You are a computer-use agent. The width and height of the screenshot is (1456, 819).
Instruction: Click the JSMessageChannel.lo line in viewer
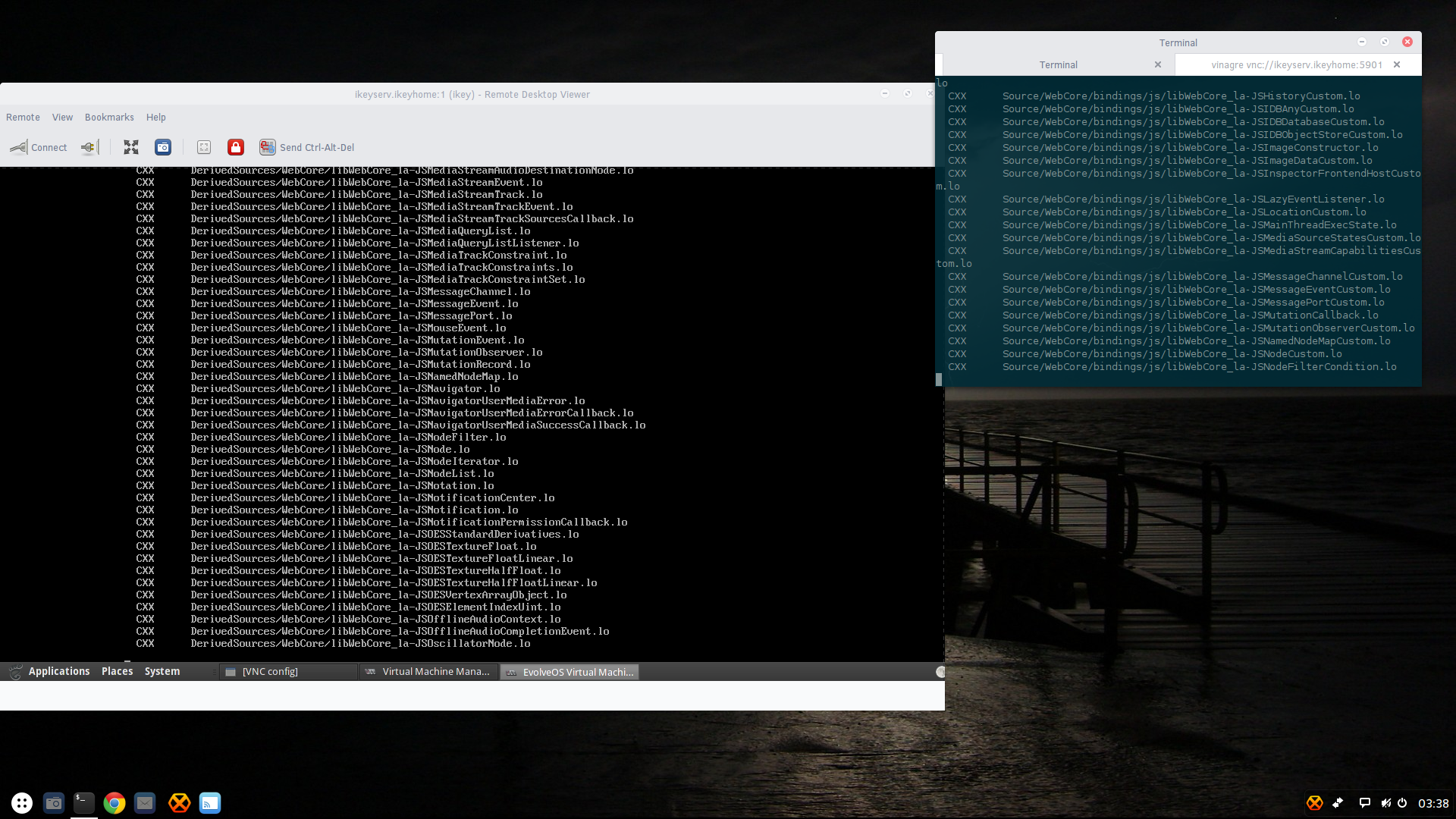[333, 291]
